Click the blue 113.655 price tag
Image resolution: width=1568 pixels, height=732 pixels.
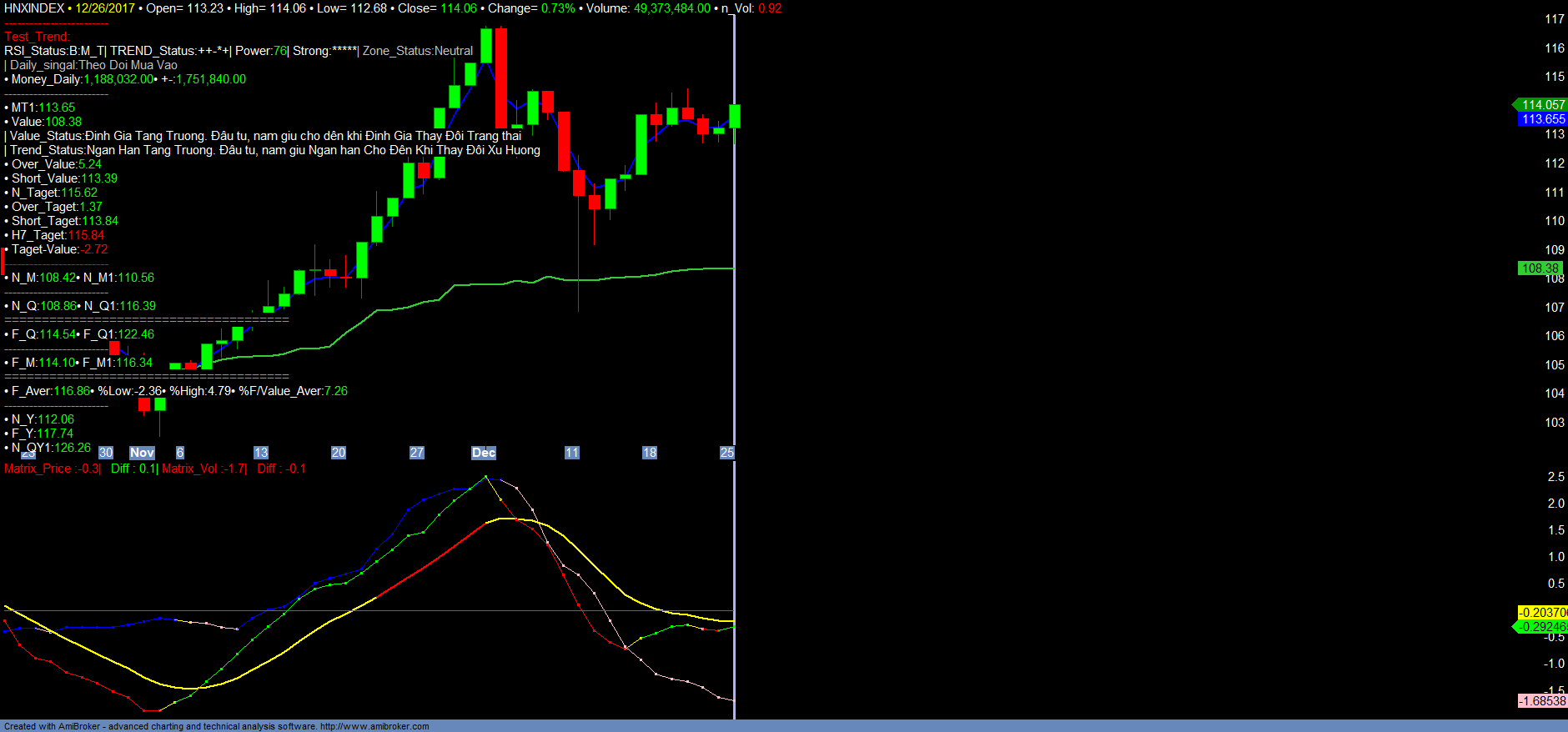[1543, 119]
